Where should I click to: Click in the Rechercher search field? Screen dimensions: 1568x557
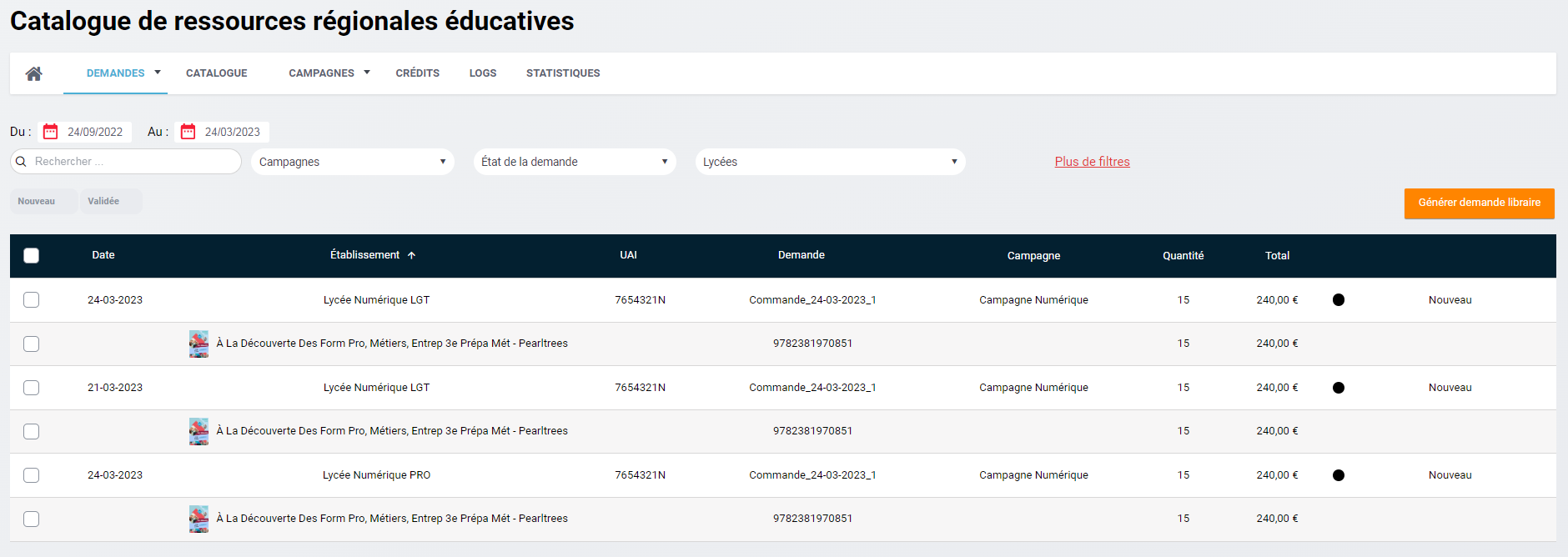(133, 162)
